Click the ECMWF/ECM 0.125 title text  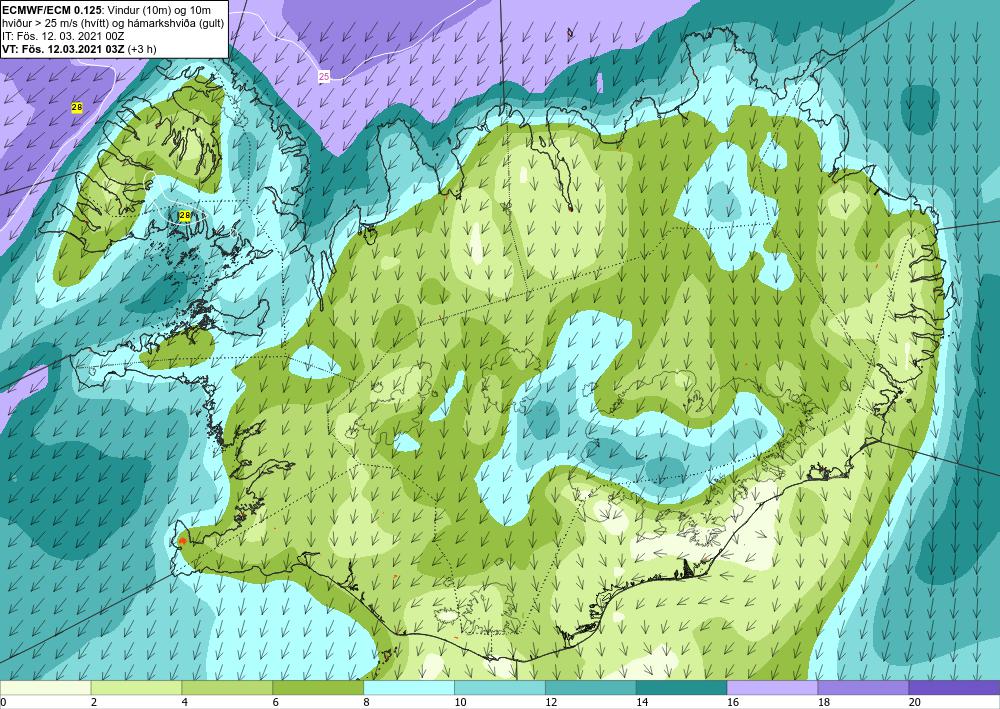pyautogui.click(x=51, y=10)
